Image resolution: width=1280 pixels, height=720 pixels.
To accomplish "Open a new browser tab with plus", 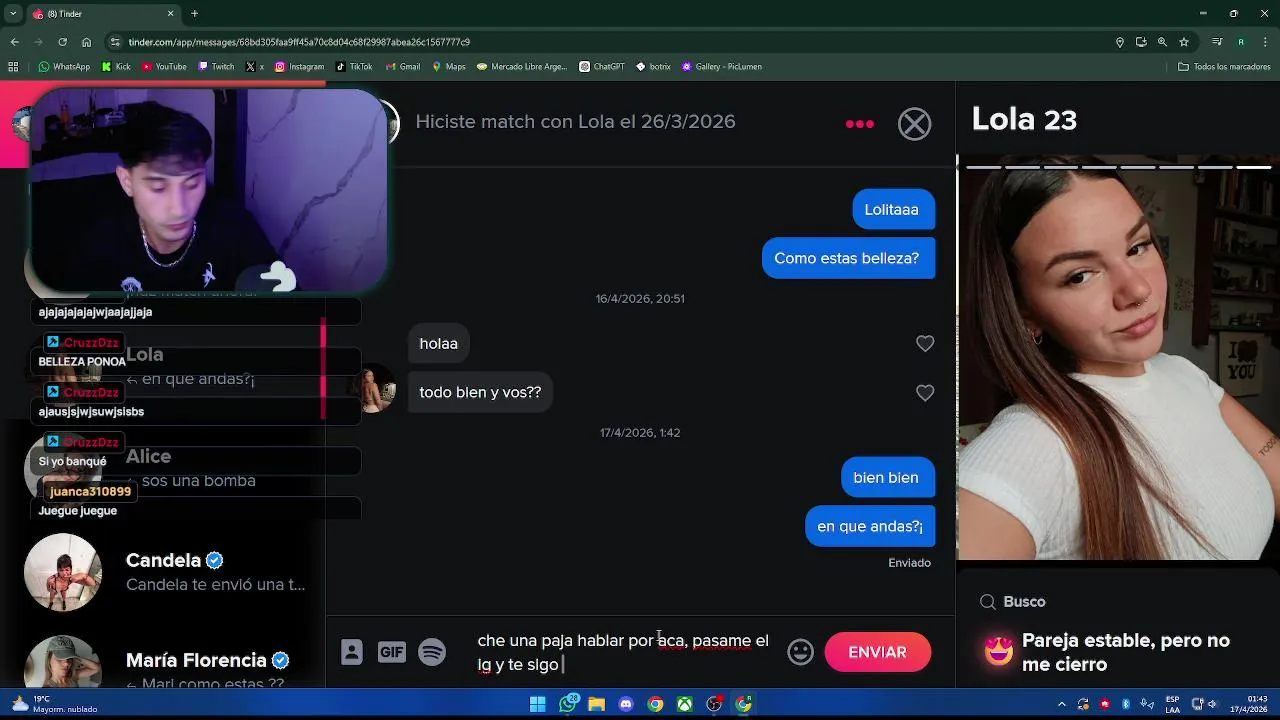I will pyautogui.click(x=194, y=14).
